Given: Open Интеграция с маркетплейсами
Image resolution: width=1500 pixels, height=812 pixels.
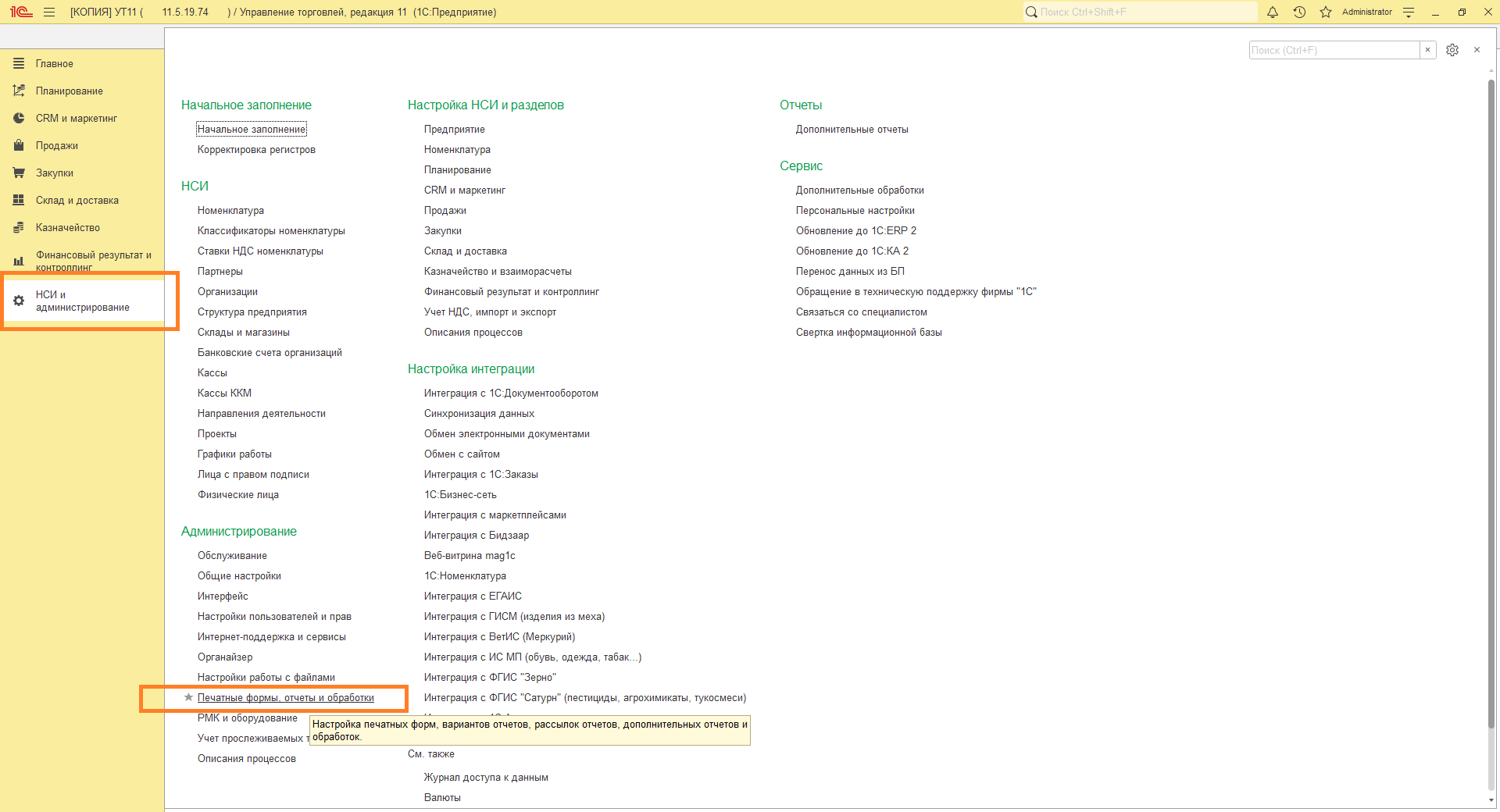Looking at the screenshot, I should point(495,515).
